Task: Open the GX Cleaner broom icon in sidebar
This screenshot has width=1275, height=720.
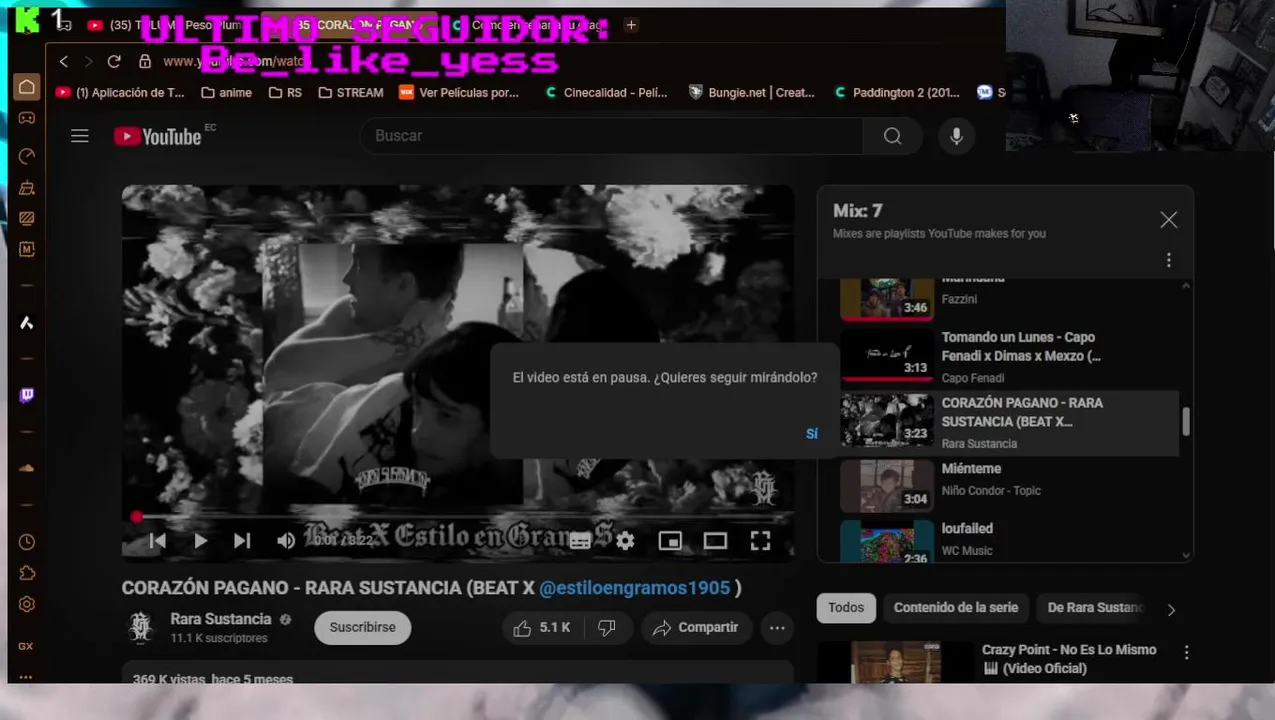Action: click(27, 188)
